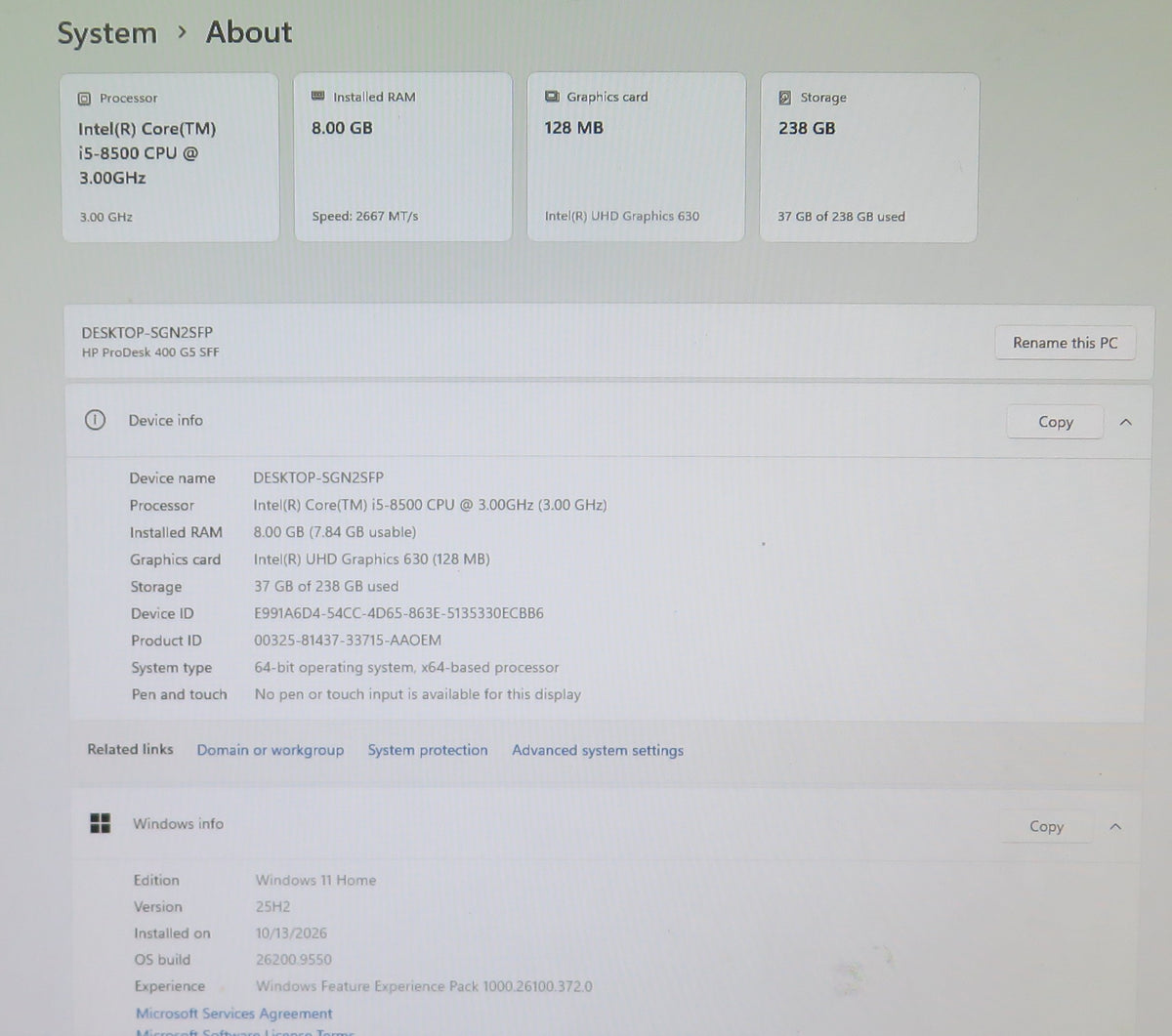Select 64-bit operating system text

click(x=406, y=668)
